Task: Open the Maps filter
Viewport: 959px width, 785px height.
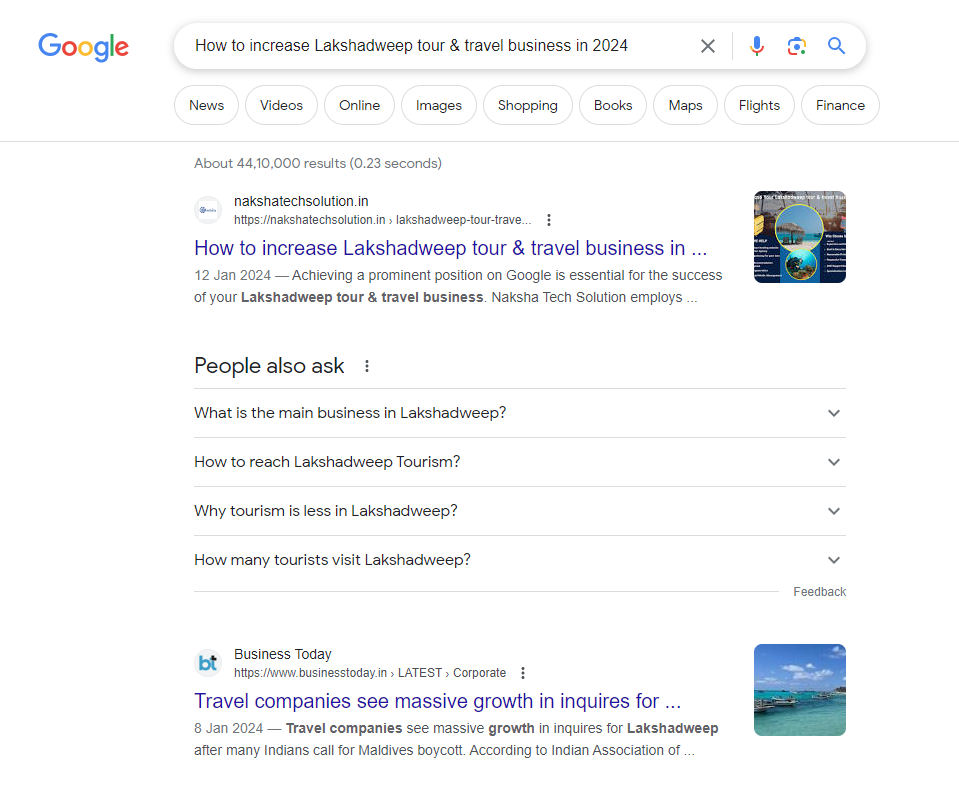Action: [x=685, y=105]
